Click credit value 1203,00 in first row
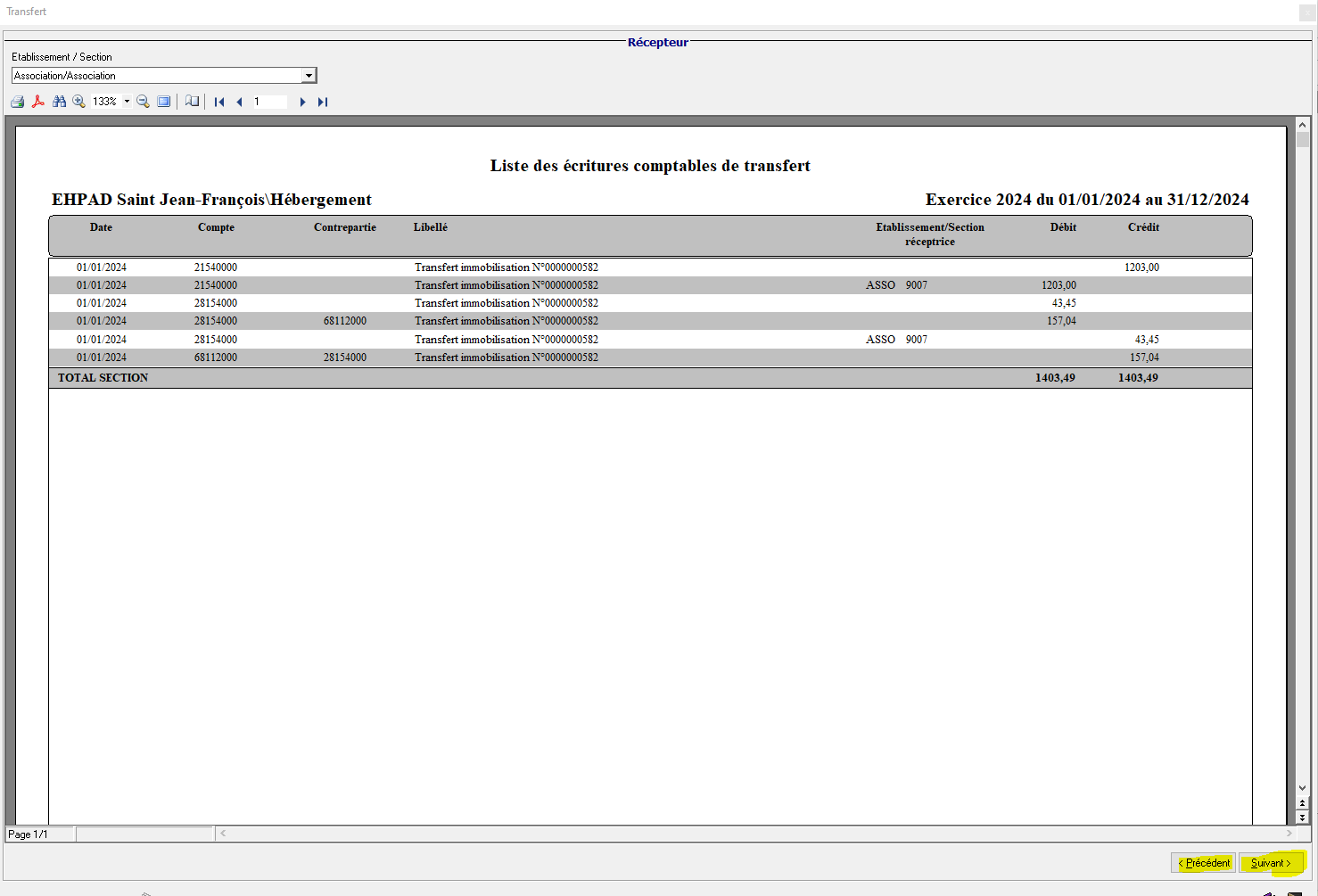The image size is (1318, 896). coord(1141,267)
